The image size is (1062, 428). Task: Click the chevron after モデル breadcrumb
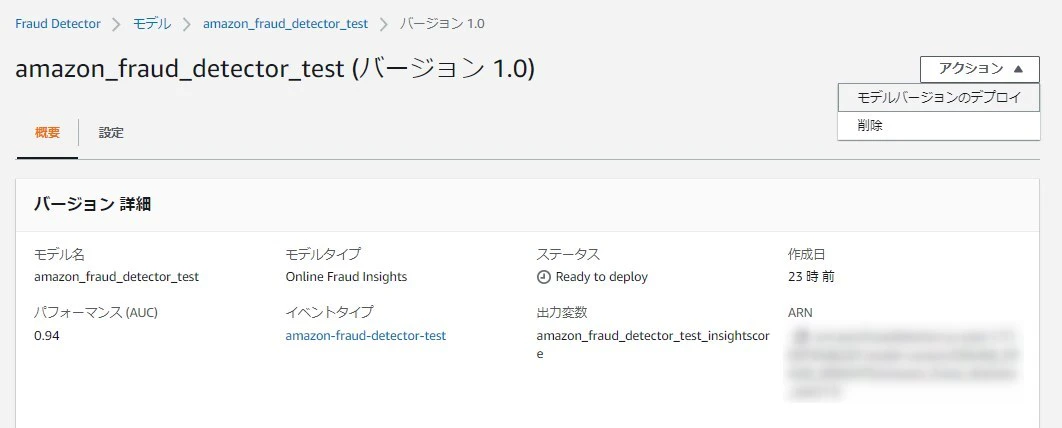[187, 23]
